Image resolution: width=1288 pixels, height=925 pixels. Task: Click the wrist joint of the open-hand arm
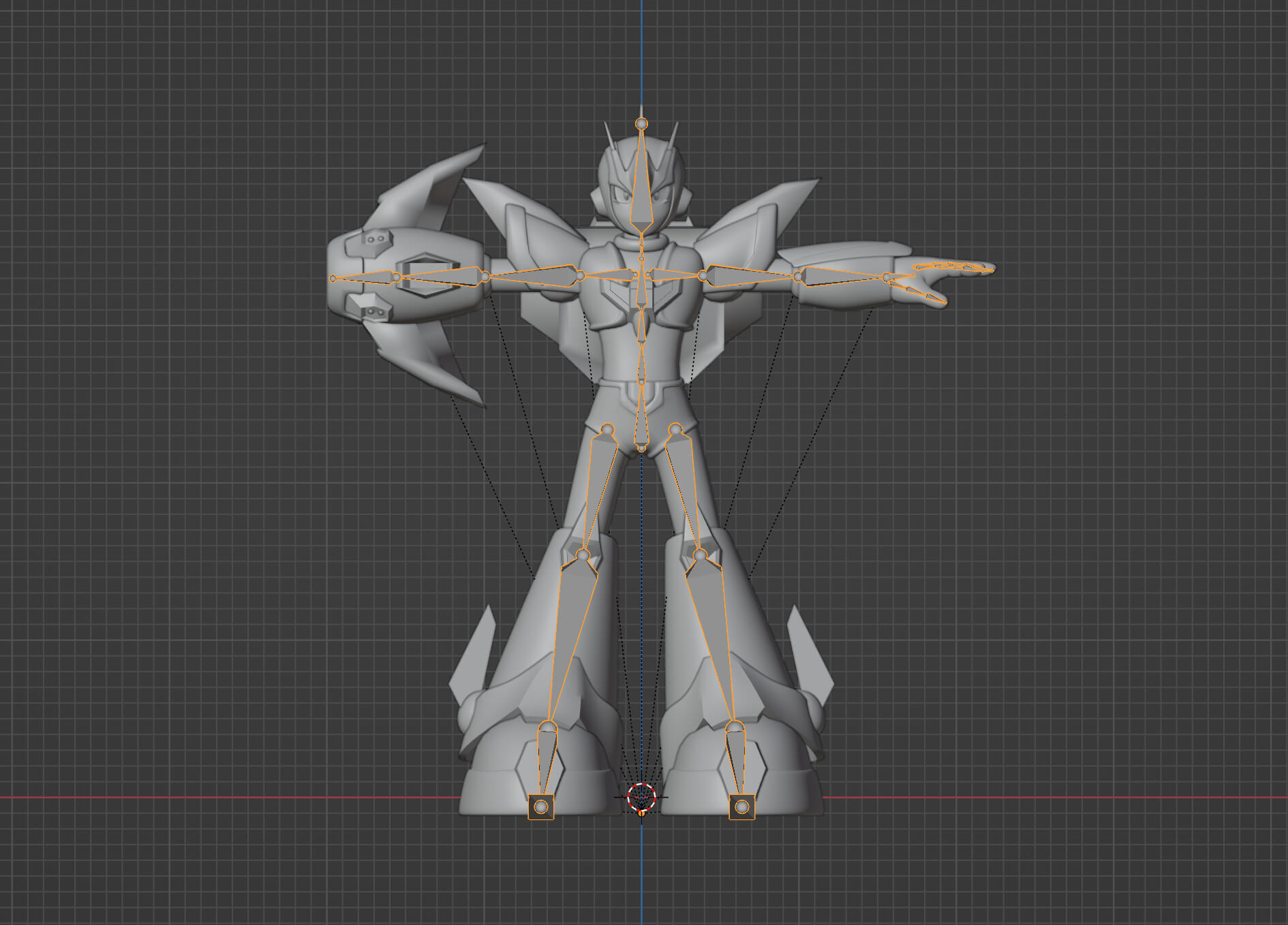click(x=886, y=277)
